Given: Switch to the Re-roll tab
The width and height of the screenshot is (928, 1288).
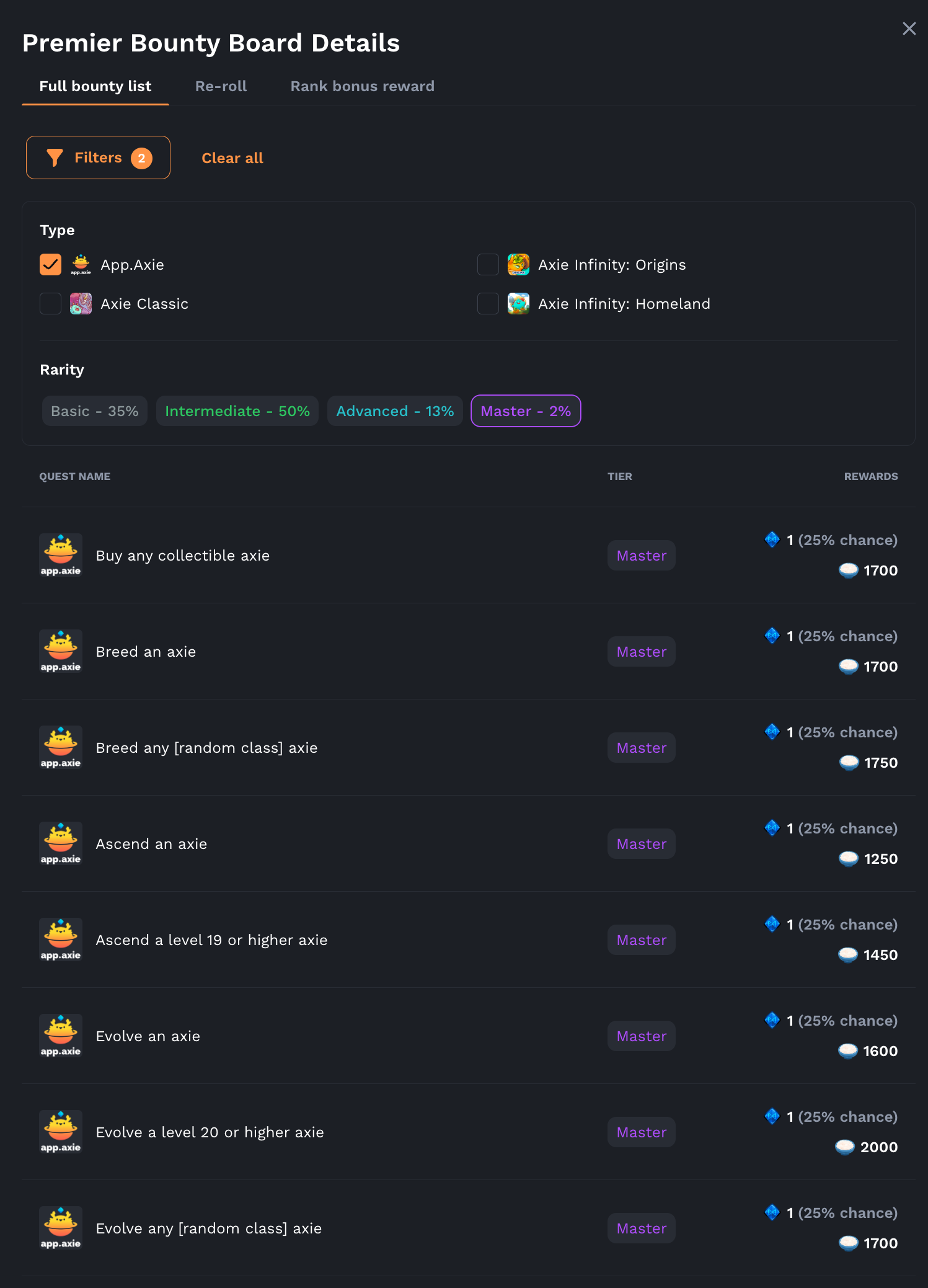Looking at the screenshot, I should pyautogui.click(x=221, y=86).
